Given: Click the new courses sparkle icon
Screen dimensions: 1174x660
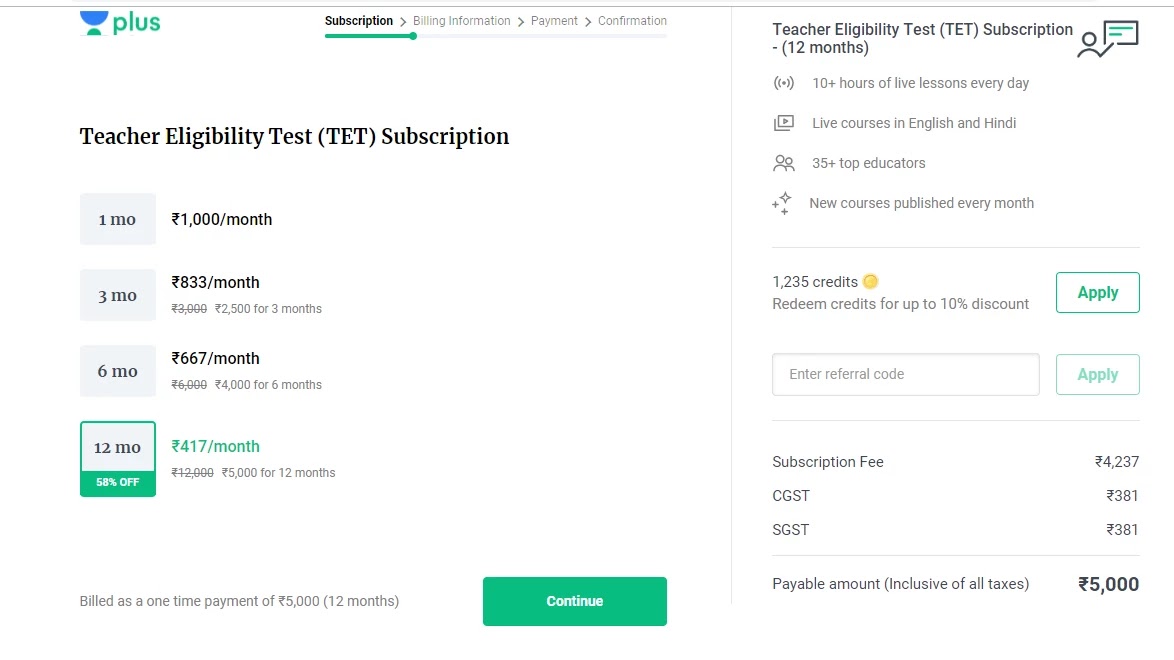Looking at the screenshot, I should tap(782, 203).
